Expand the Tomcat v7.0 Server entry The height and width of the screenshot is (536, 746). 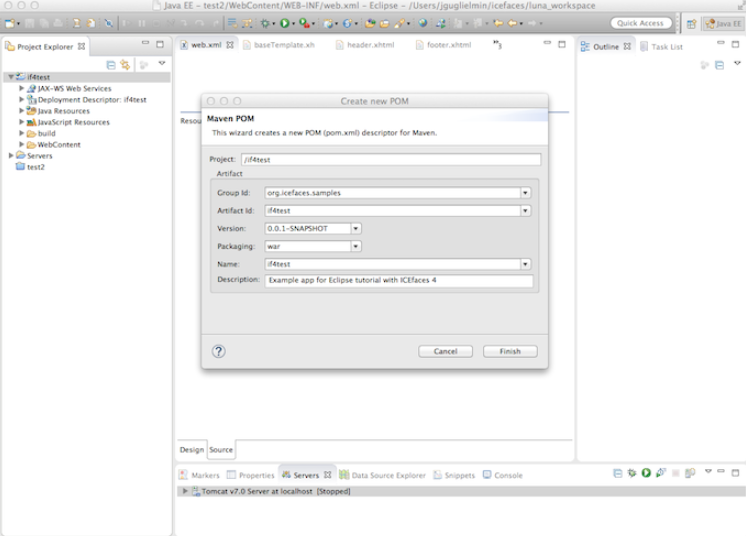[185, 491]
